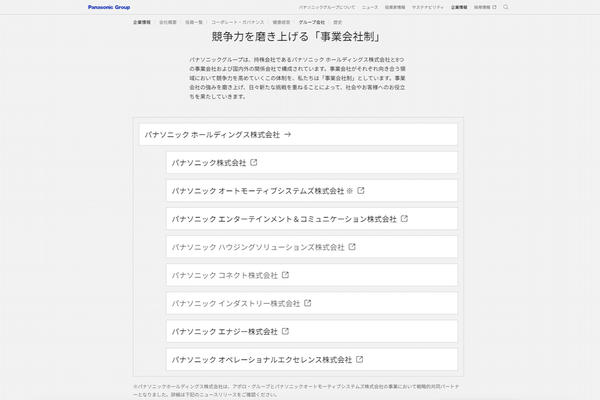This screenshot has height=400, width=600.
Task: Click external-link icon beside オペレーショナルエクセレンス
Action: pyautogui.click(x=360, y=359)
